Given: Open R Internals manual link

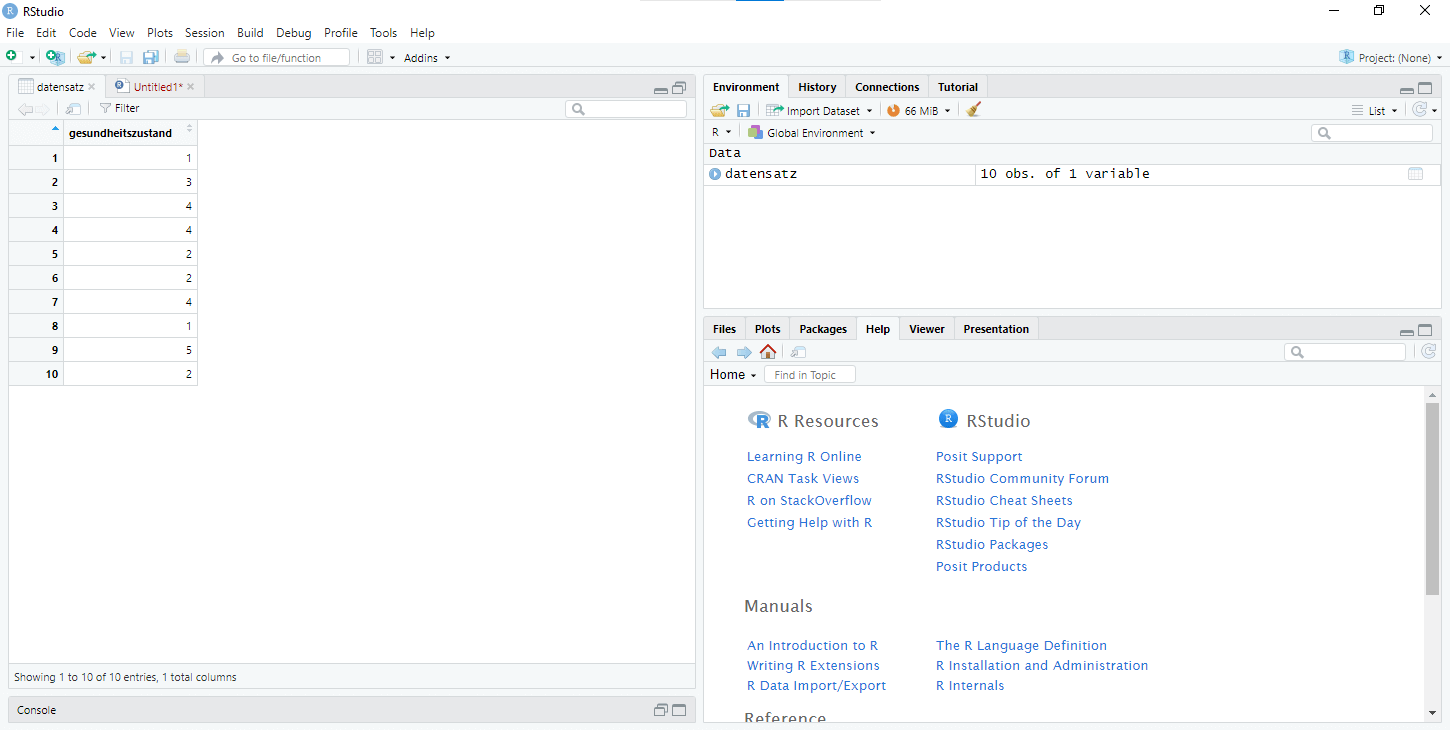Looking at the screenshot, I should 970,685.
